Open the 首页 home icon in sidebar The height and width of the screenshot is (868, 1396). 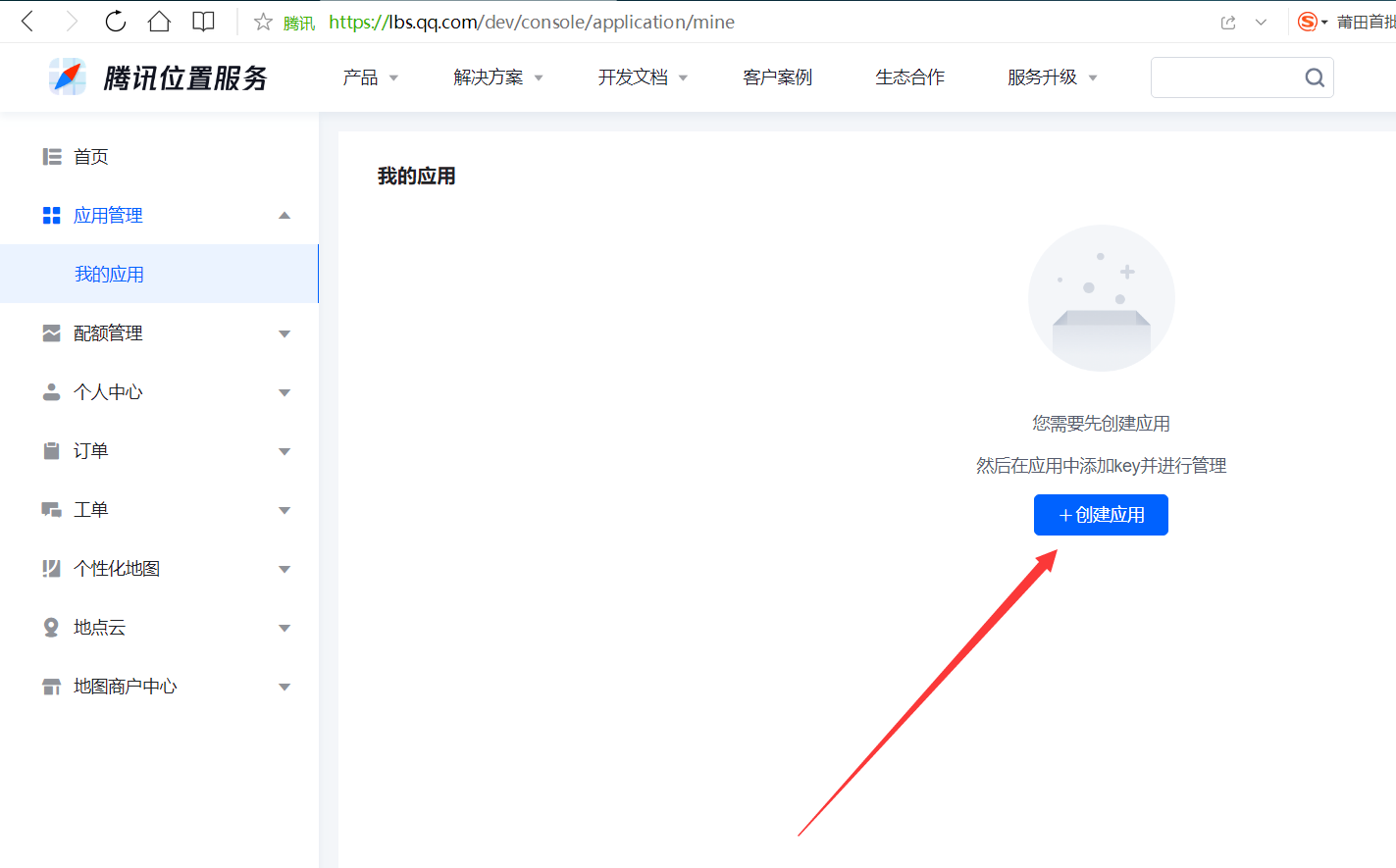pyautogui.click(x=51, y=156)
